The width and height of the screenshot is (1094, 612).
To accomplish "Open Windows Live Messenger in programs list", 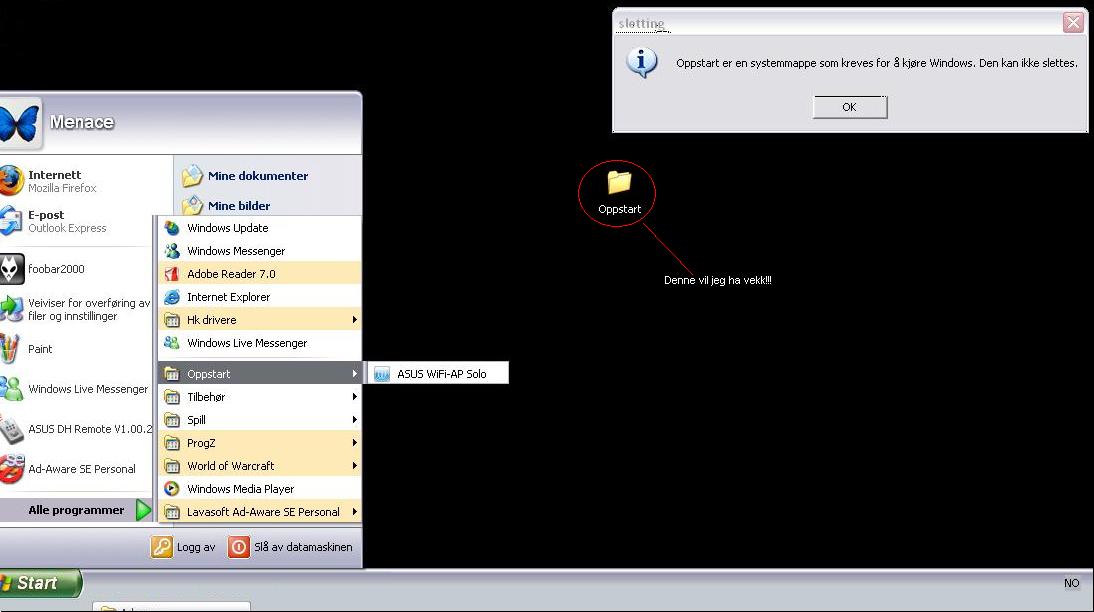I will click(260, 343).
